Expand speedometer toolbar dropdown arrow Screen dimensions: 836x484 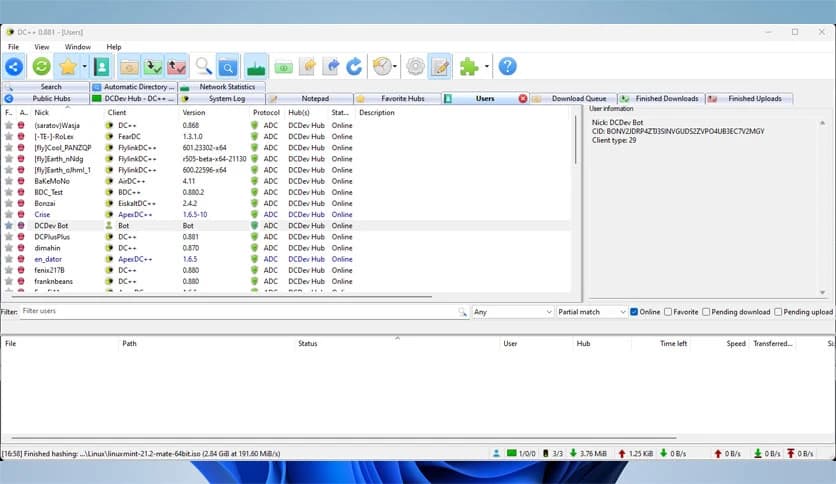395,67
